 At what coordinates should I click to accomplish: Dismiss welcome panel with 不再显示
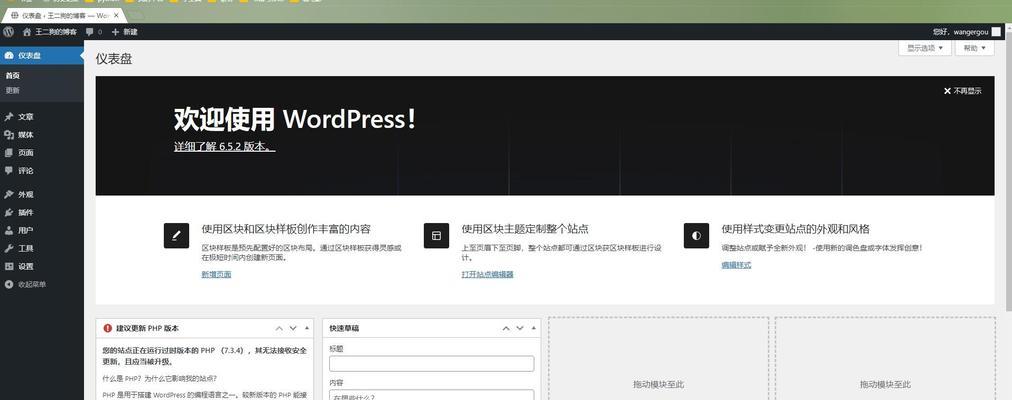pos(962,91)
